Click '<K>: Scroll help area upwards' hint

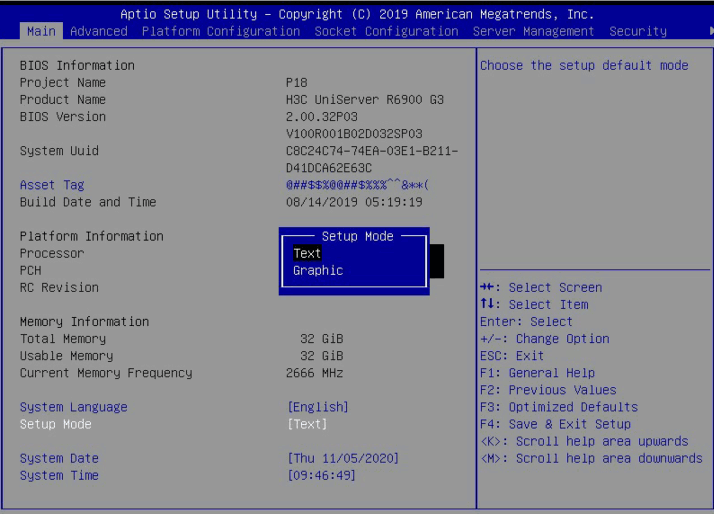(x=584, y=441)
